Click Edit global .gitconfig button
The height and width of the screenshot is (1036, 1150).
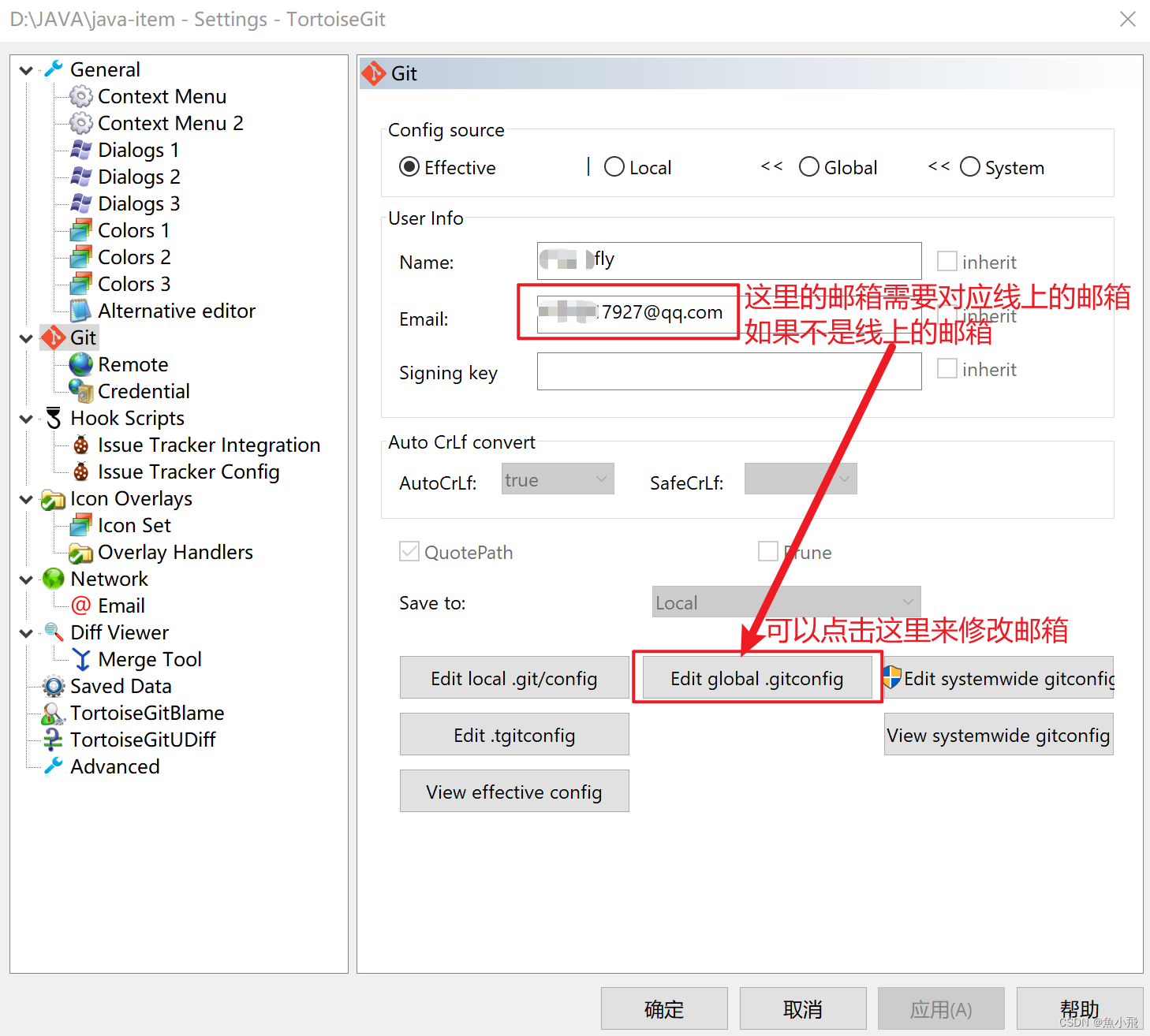coord(757,678)
